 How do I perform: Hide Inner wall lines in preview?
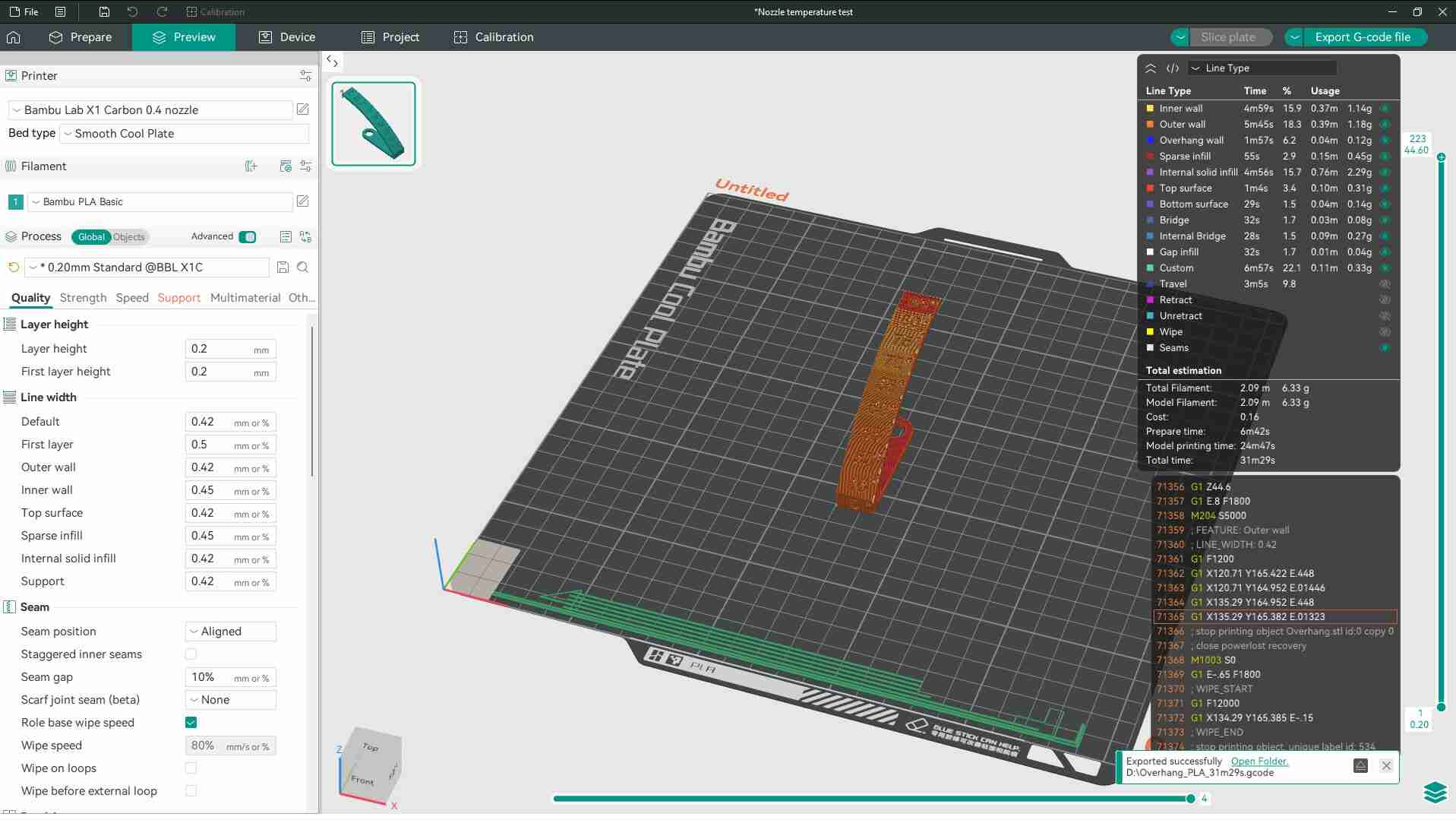pos(1385,109)
